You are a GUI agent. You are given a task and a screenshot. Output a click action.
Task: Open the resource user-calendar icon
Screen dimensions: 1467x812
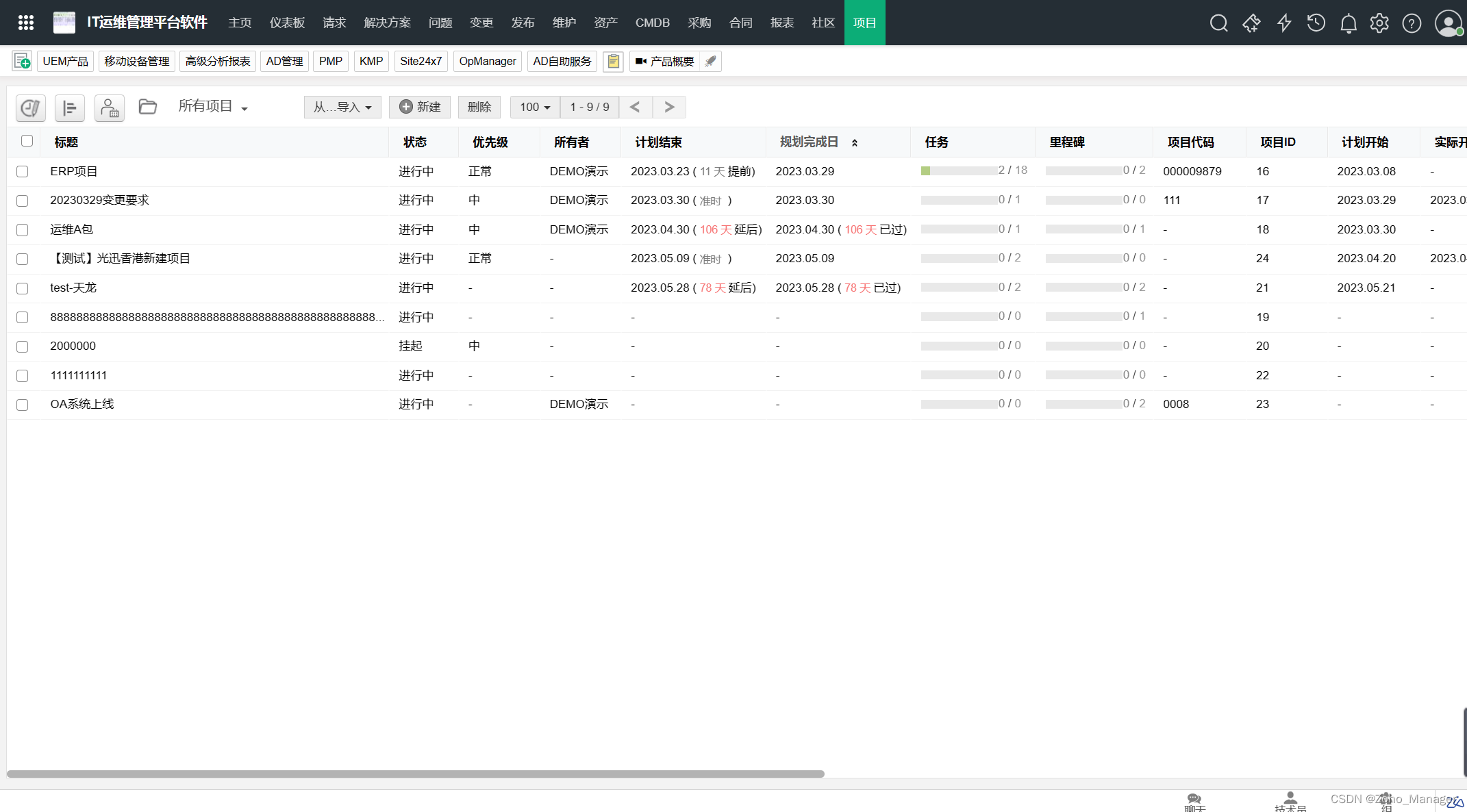pos(110,108)
